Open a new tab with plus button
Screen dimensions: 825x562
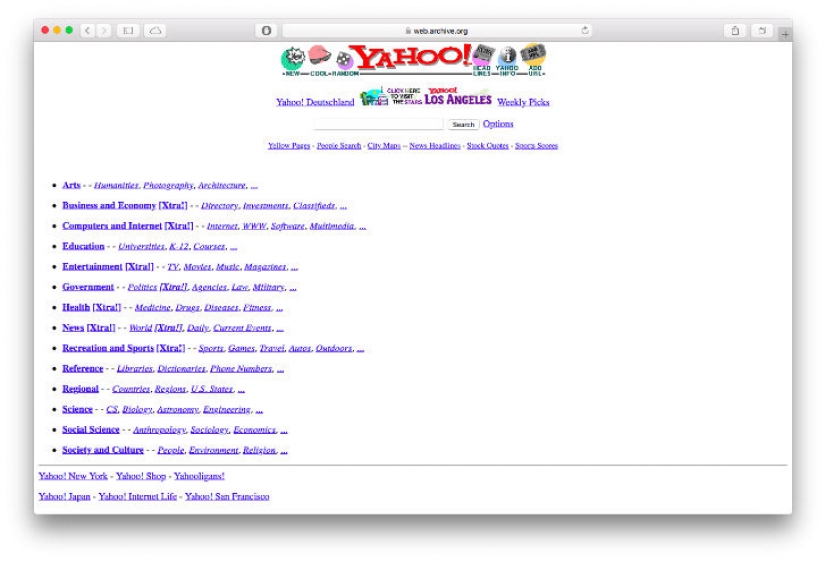point(784,33)
